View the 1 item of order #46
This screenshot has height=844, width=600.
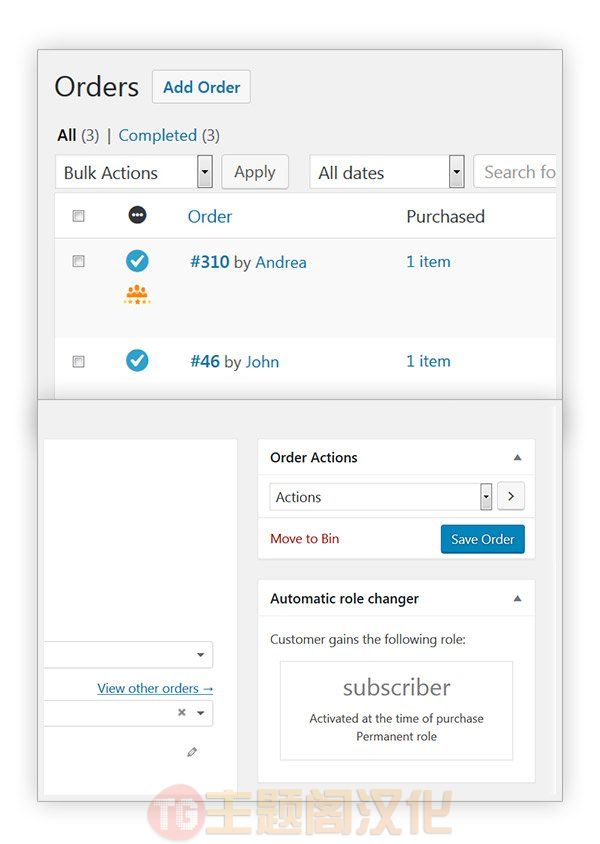428,361
